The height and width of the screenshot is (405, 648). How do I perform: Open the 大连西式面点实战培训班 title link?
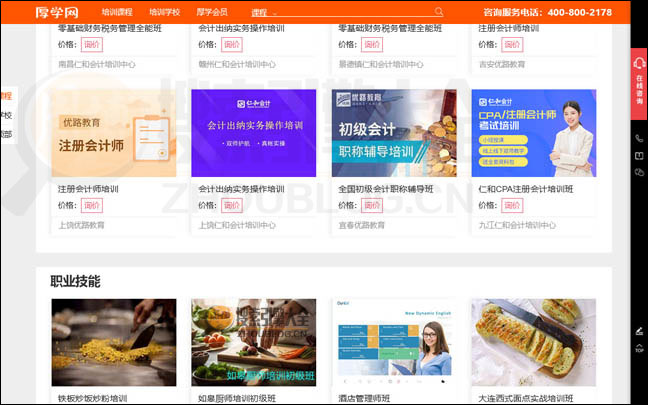526,398
